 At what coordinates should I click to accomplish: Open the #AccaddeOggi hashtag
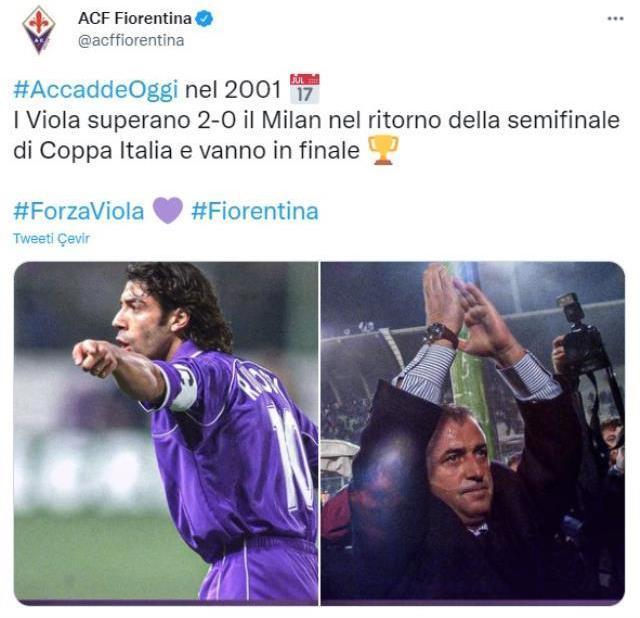[96, 89]
